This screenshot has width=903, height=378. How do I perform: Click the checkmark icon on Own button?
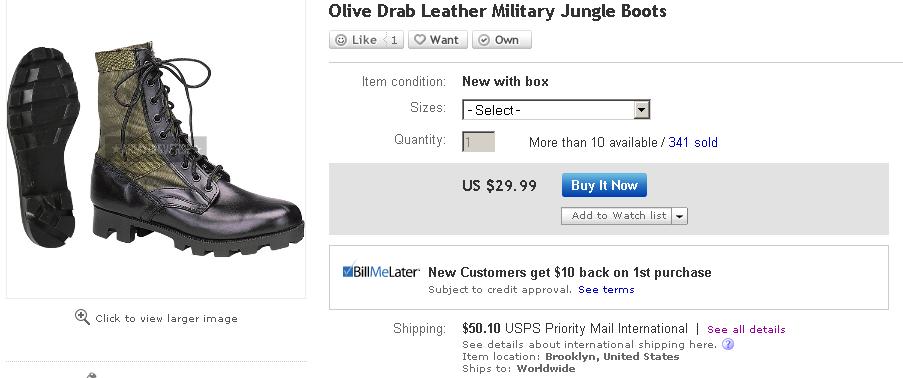[484, 40]
